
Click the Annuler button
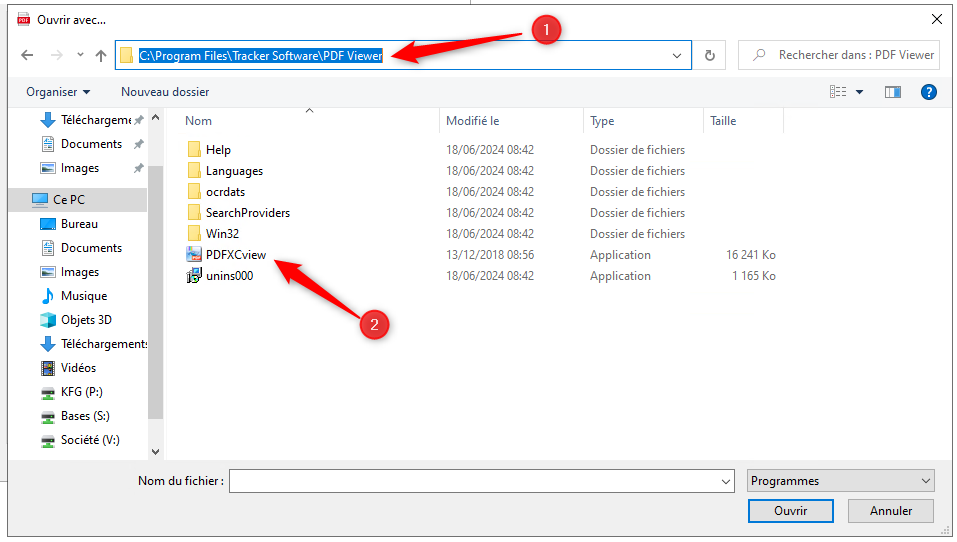(890, 510)
